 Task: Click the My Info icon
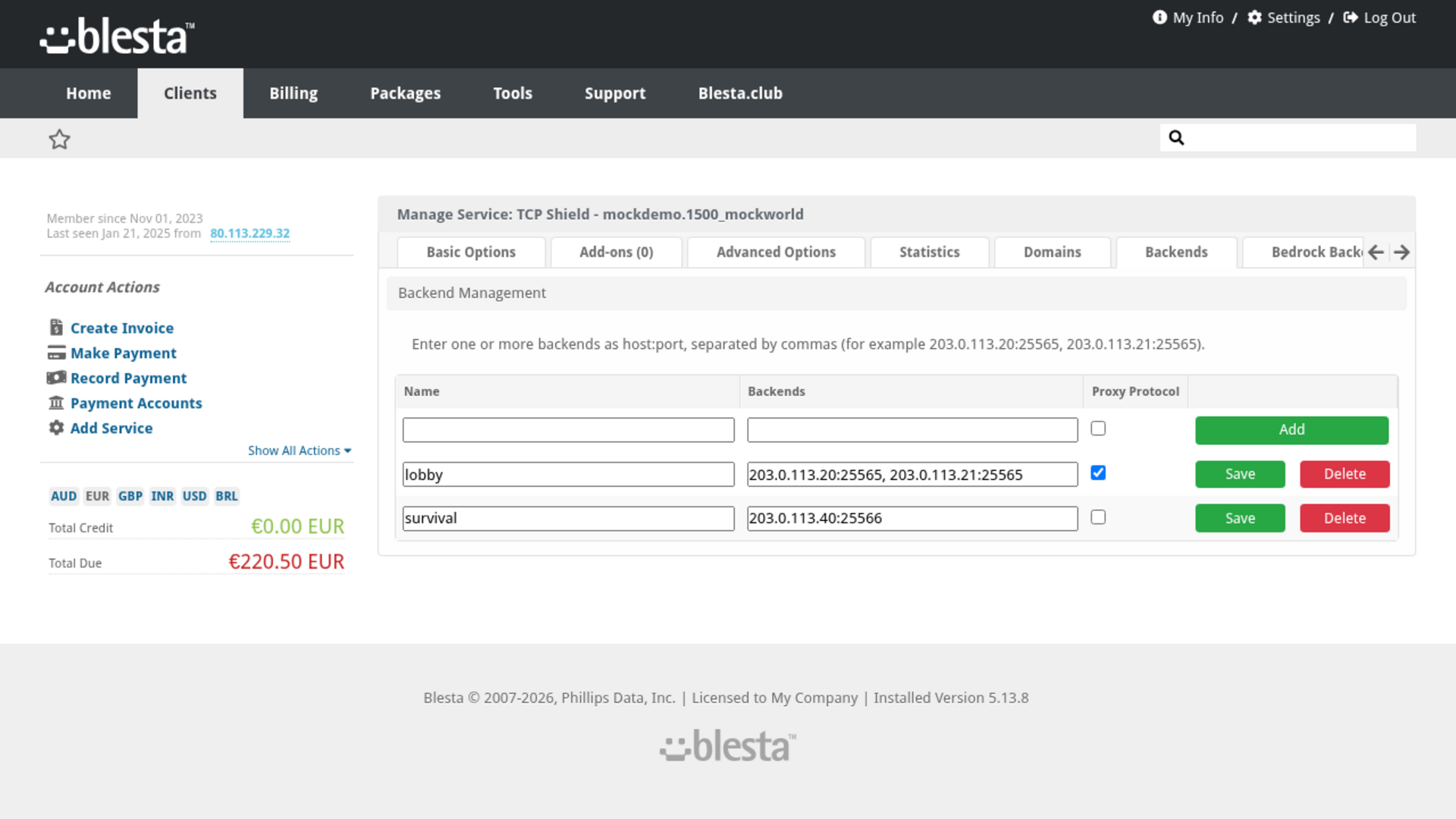click(1159, 17)
